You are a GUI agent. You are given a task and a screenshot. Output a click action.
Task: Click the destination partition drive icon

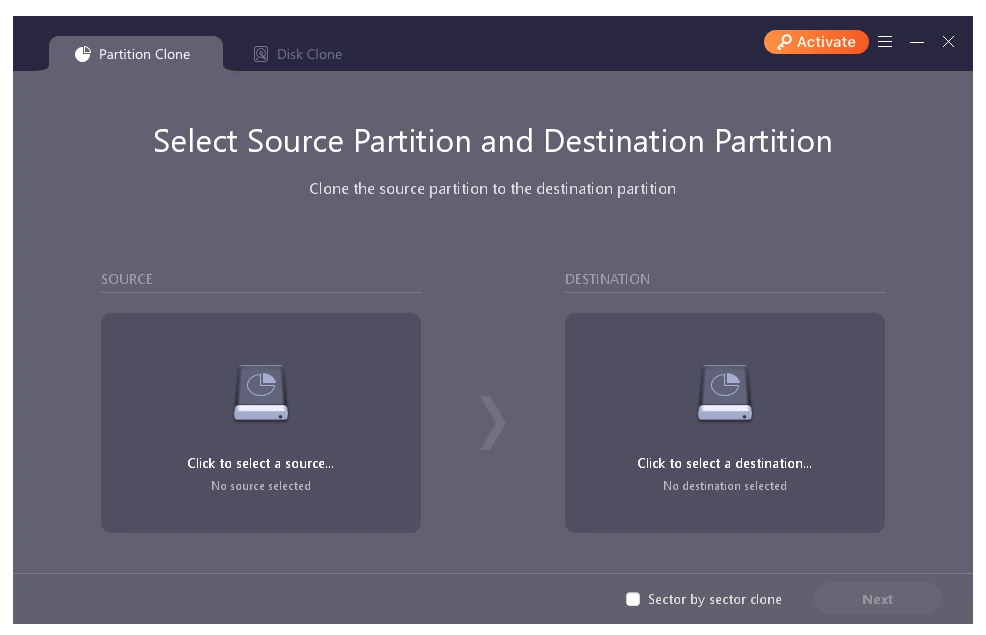click(725, 393)
